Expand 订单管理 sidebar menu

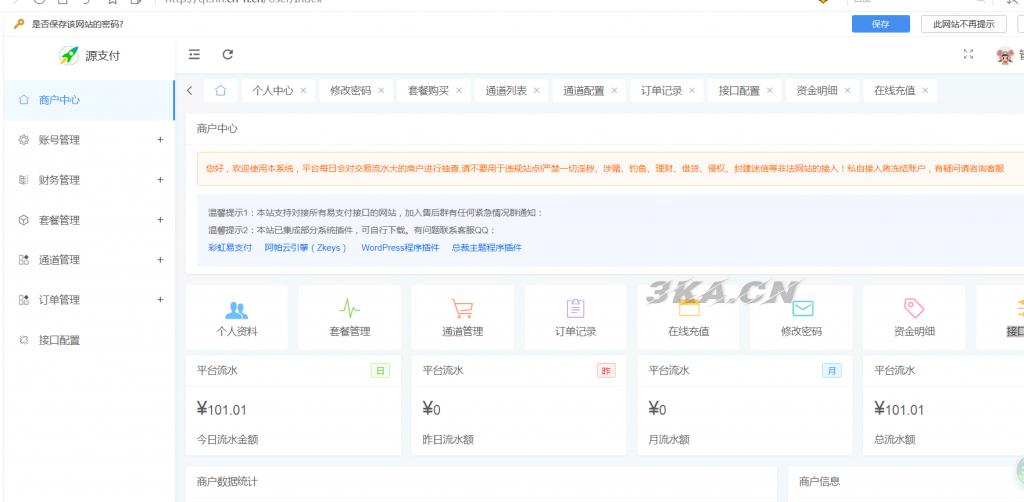point(88,300)
